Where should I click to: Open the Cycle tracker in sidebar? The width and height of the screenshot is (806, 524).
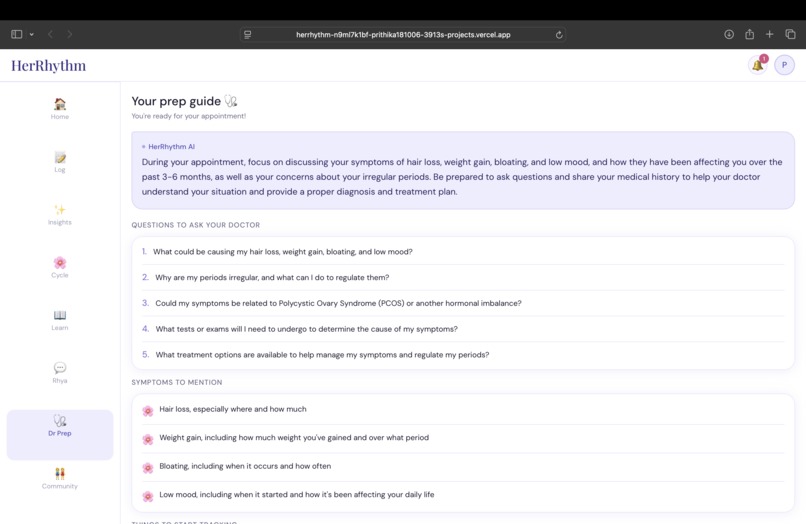click(x=60, y=267)
